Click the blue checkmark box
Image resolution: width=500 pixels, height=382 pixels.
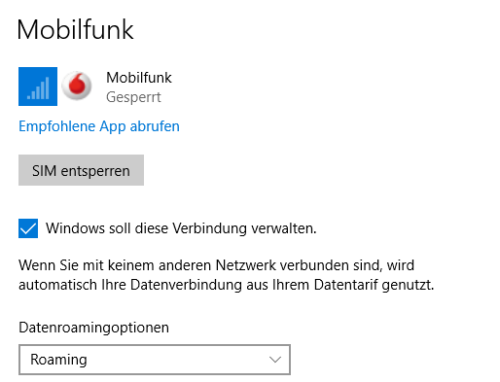pyautogui.click(x=28, y=228)
